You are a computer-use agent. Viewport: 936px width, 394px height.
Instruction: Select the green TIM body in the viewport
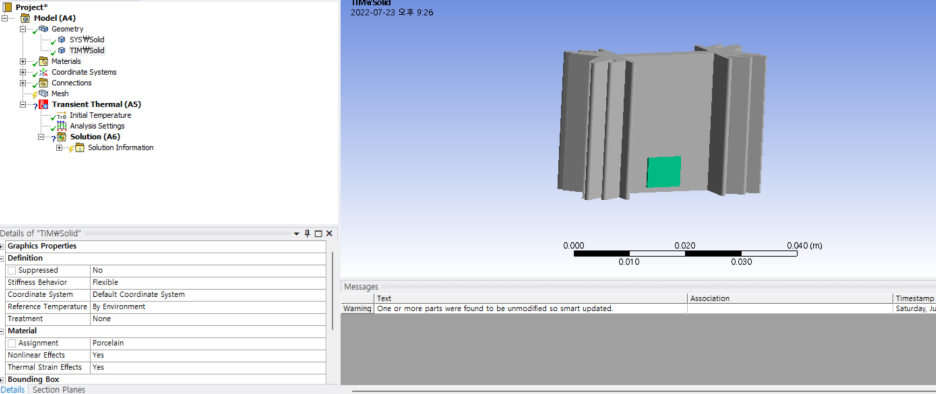click(x=664, y=172)
